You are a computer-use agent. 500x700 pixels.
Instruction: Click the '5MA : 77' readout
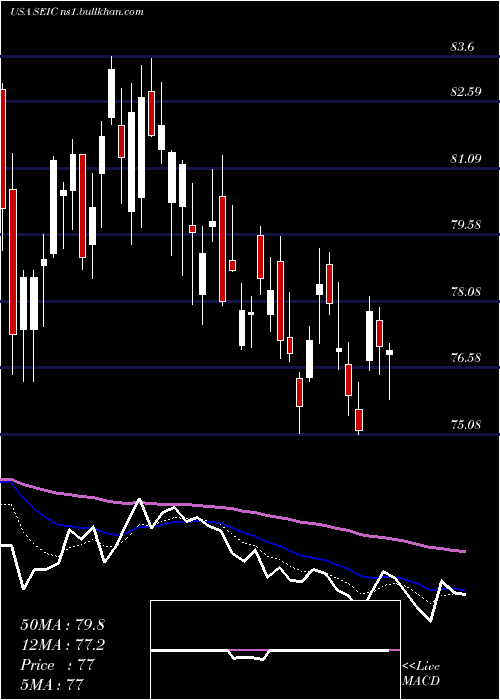click(x=52, y=684)
